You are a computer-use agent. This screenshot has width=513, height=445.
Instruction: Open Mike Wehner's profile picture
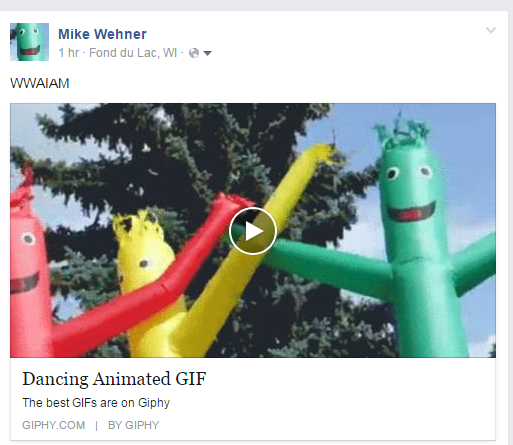(x=29, y=42)
